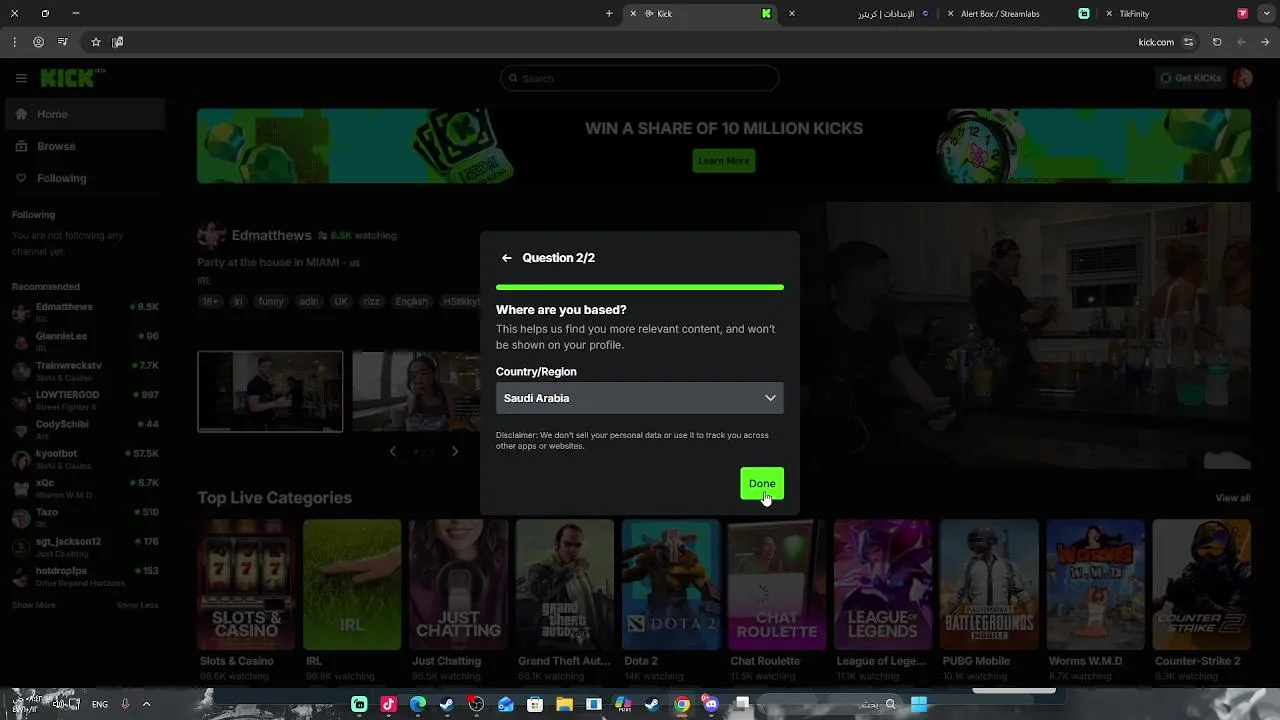
Task: Open the IRL category thumbnail
Action: tap(352, 584)
